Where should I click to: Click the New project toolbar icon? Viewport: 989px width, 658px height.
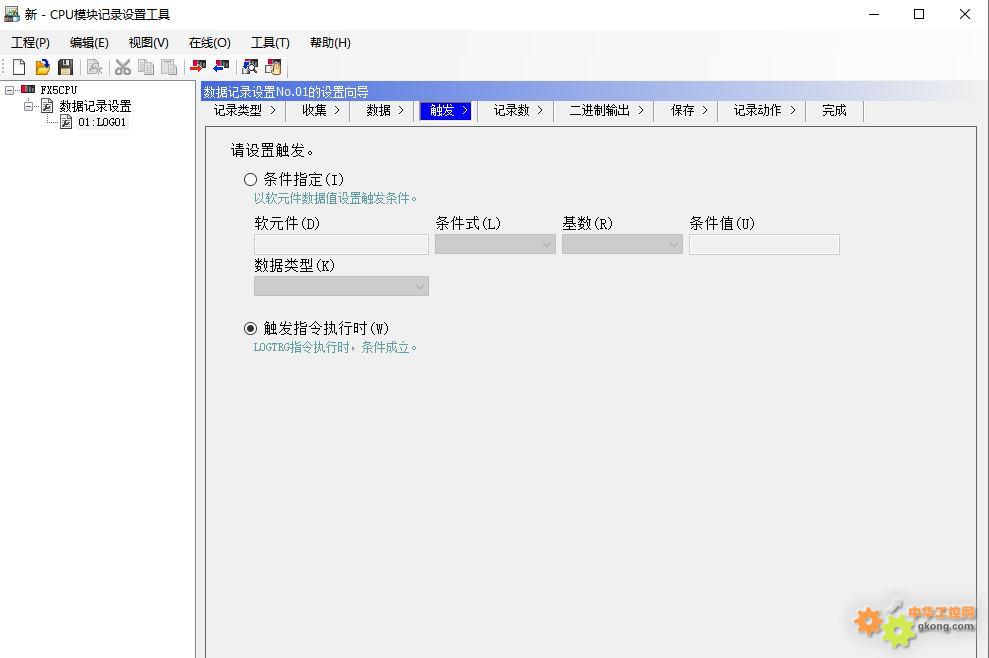19,67
